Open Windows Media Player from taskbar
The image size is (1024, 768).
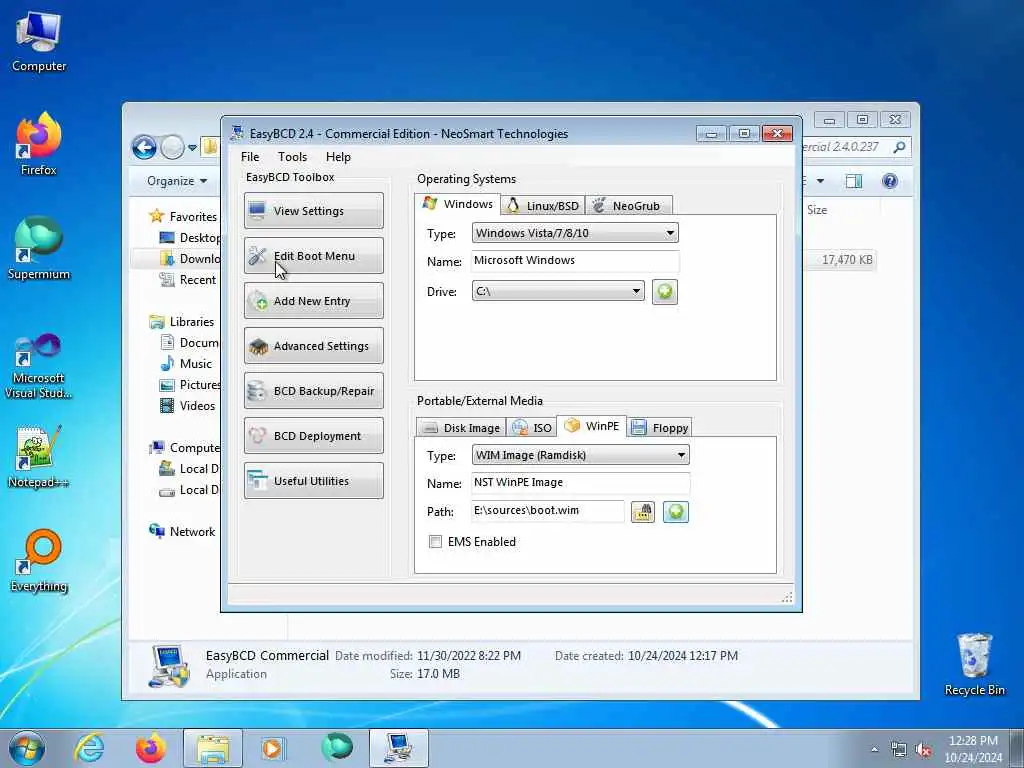(272, 748)
